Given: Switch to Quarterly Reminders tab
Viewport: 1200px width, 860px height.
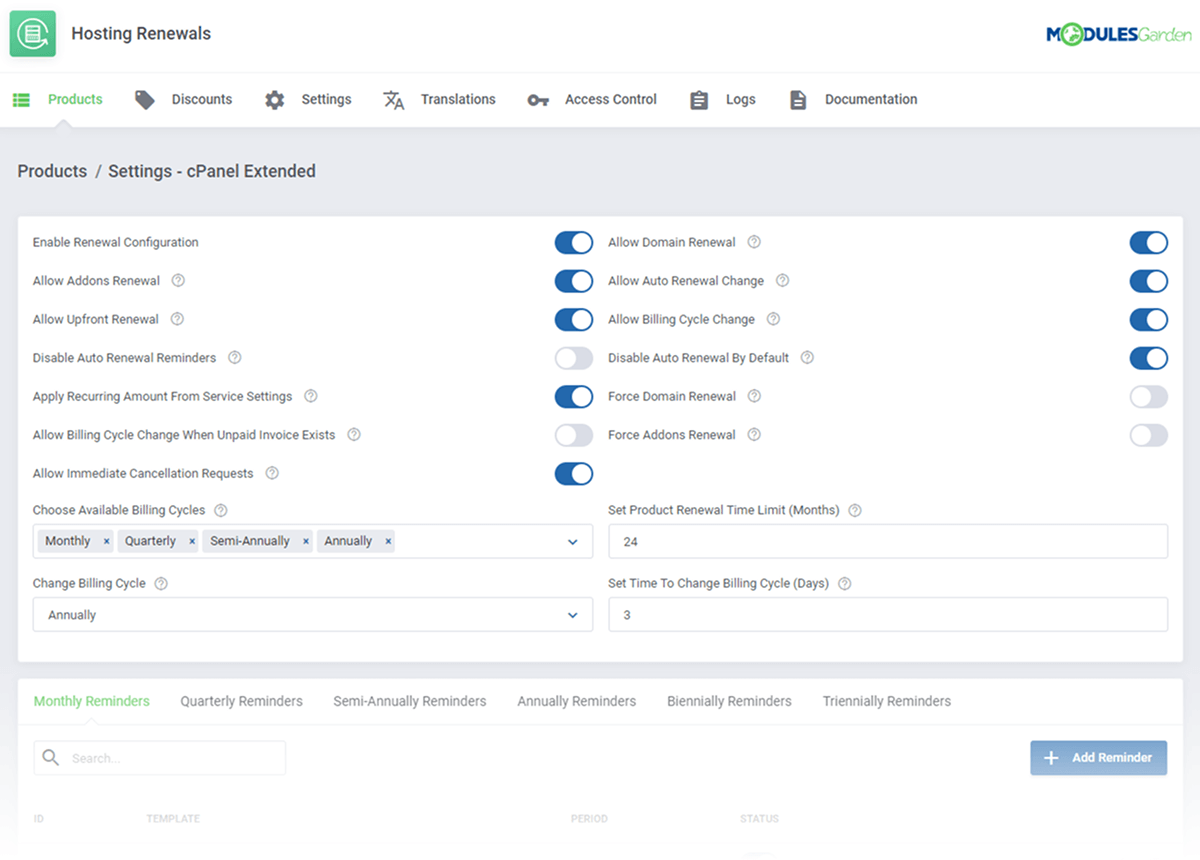Looking at the screenshot, I should point(241,701).
